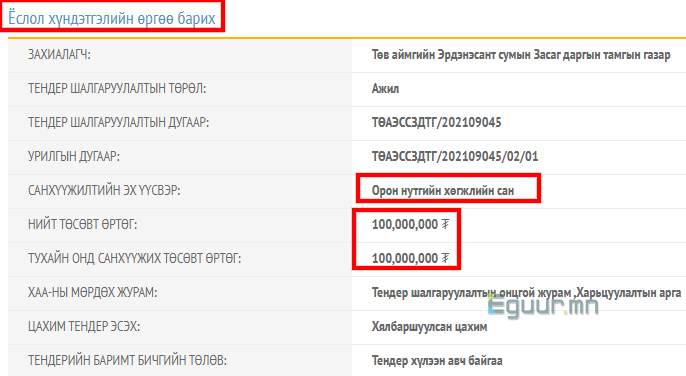The height and width of the screenshot is (376, 686).
Task: Click Орон нутгийн хөгжлийн сан value
Action: coord(443,191)
